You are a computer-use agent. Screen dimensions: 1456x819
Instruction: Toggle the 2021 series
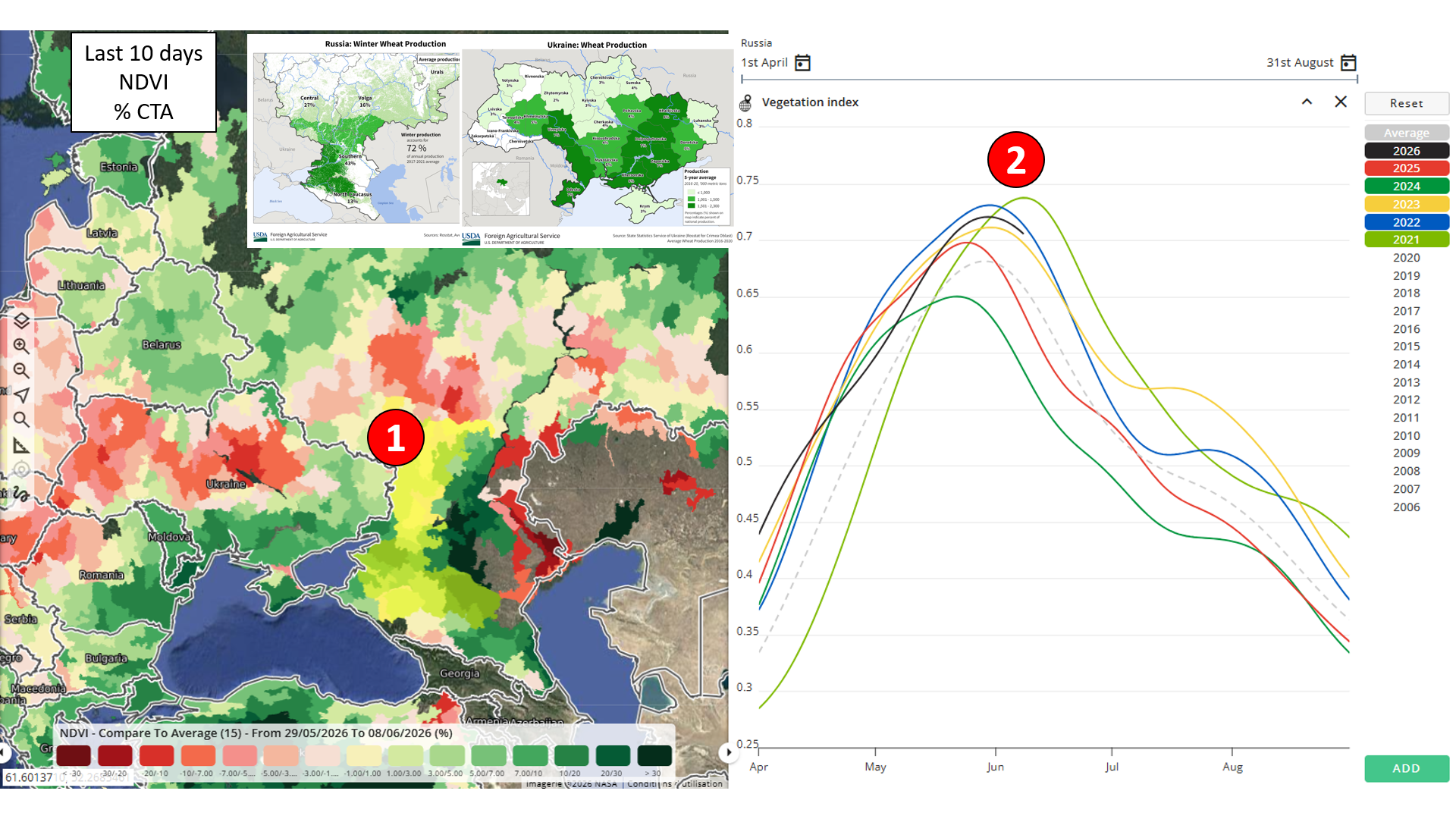1407,240
